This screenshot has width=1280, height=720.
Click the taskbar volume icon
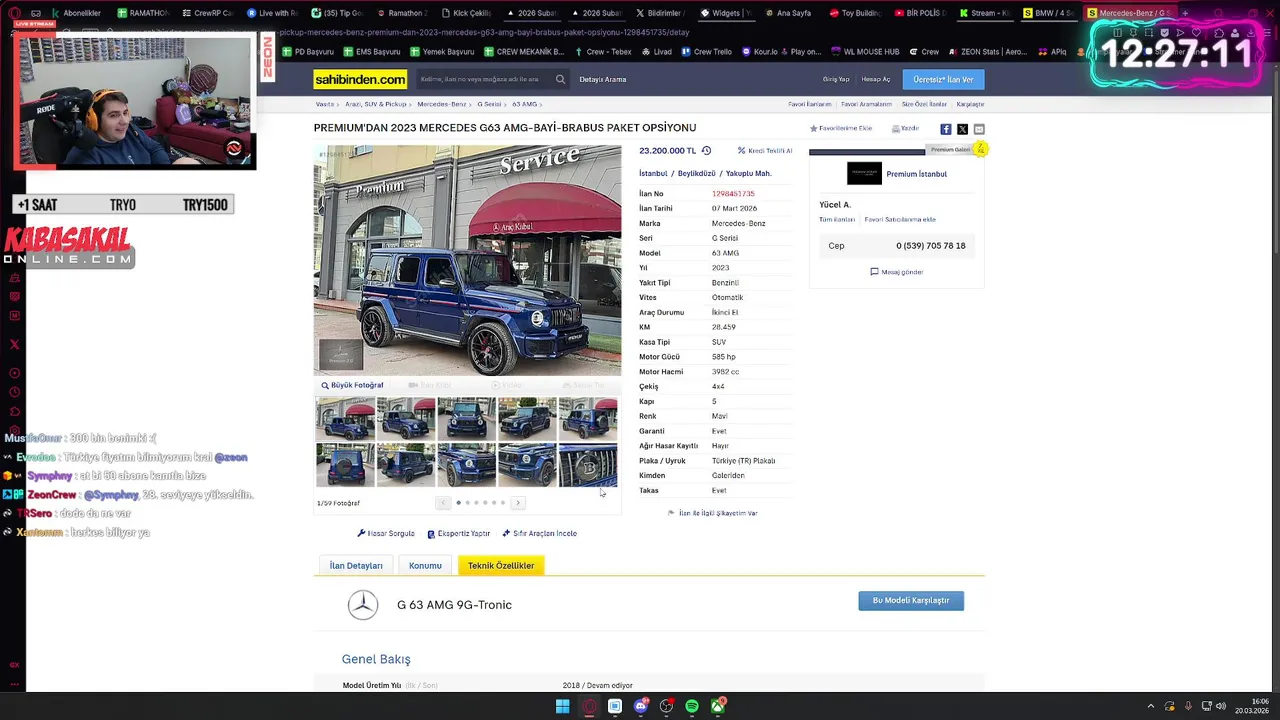coord(1220,706)
